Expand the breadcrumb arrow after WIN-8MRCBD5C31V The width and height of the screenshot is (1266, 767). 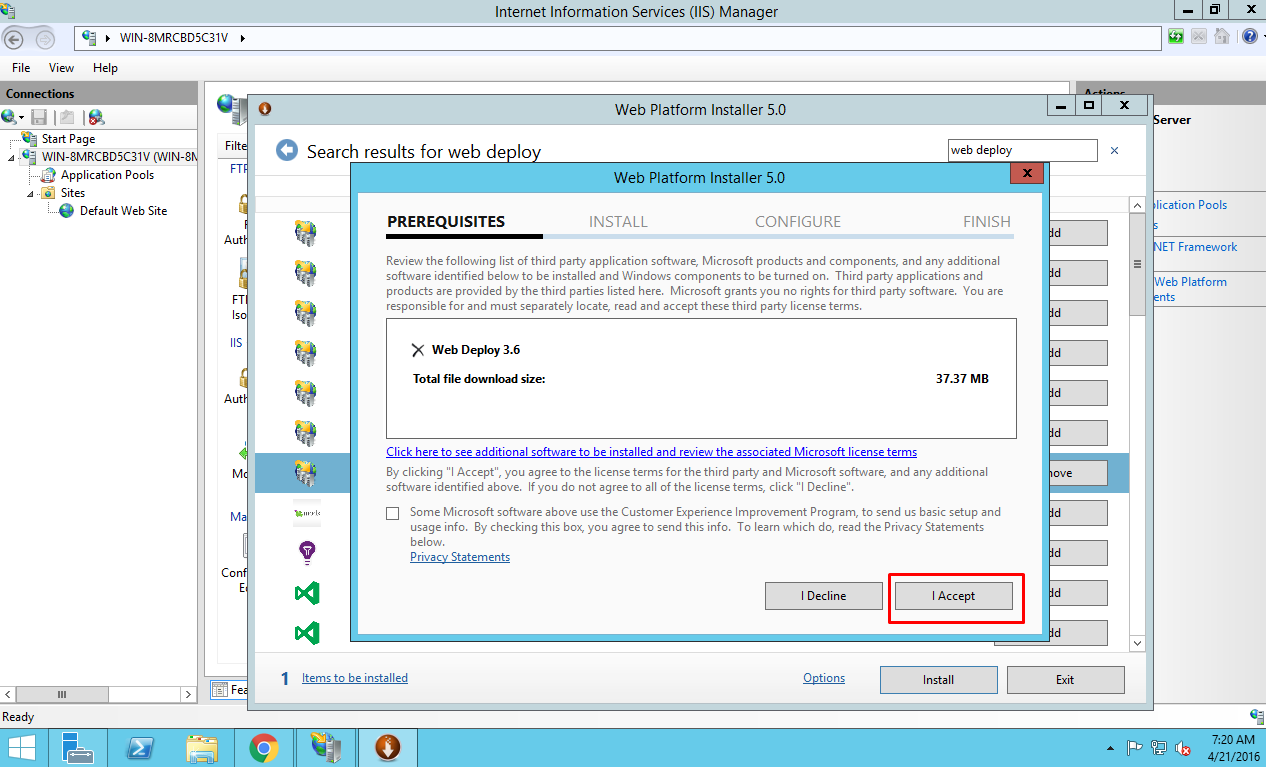tap(243, 38)
